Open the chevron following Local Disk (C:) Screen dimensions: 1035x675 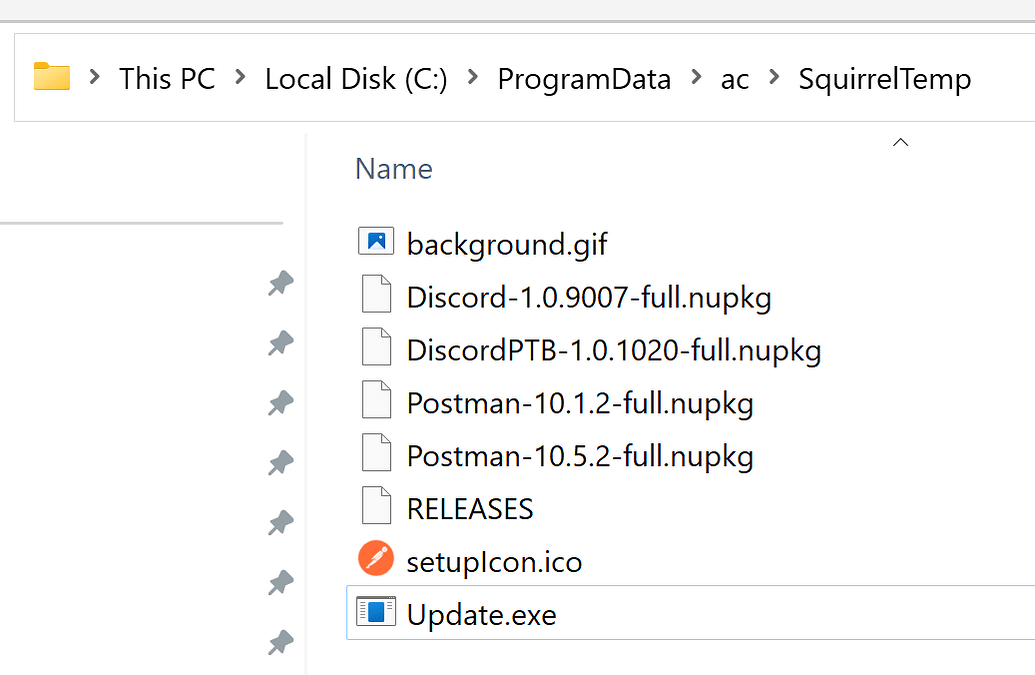pos(471,78)
